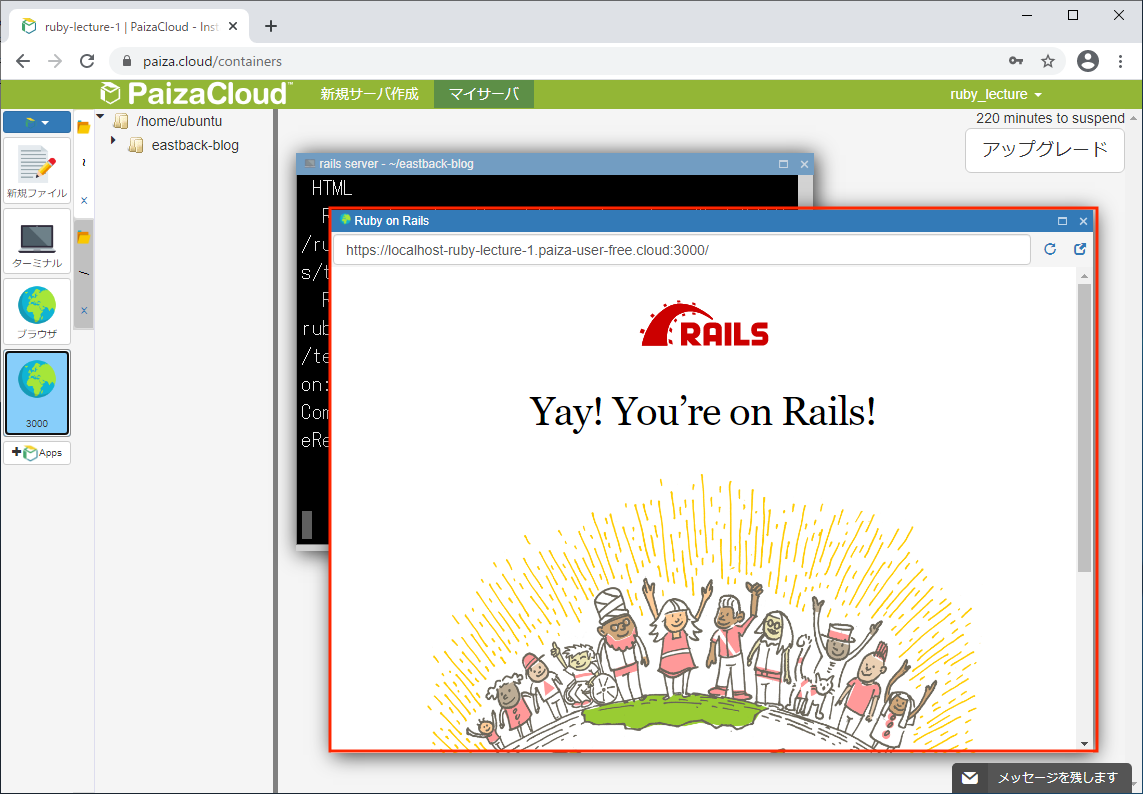The image size is (1143, 794).
Task: Click the HTML text in terminal
Action: 332,188
